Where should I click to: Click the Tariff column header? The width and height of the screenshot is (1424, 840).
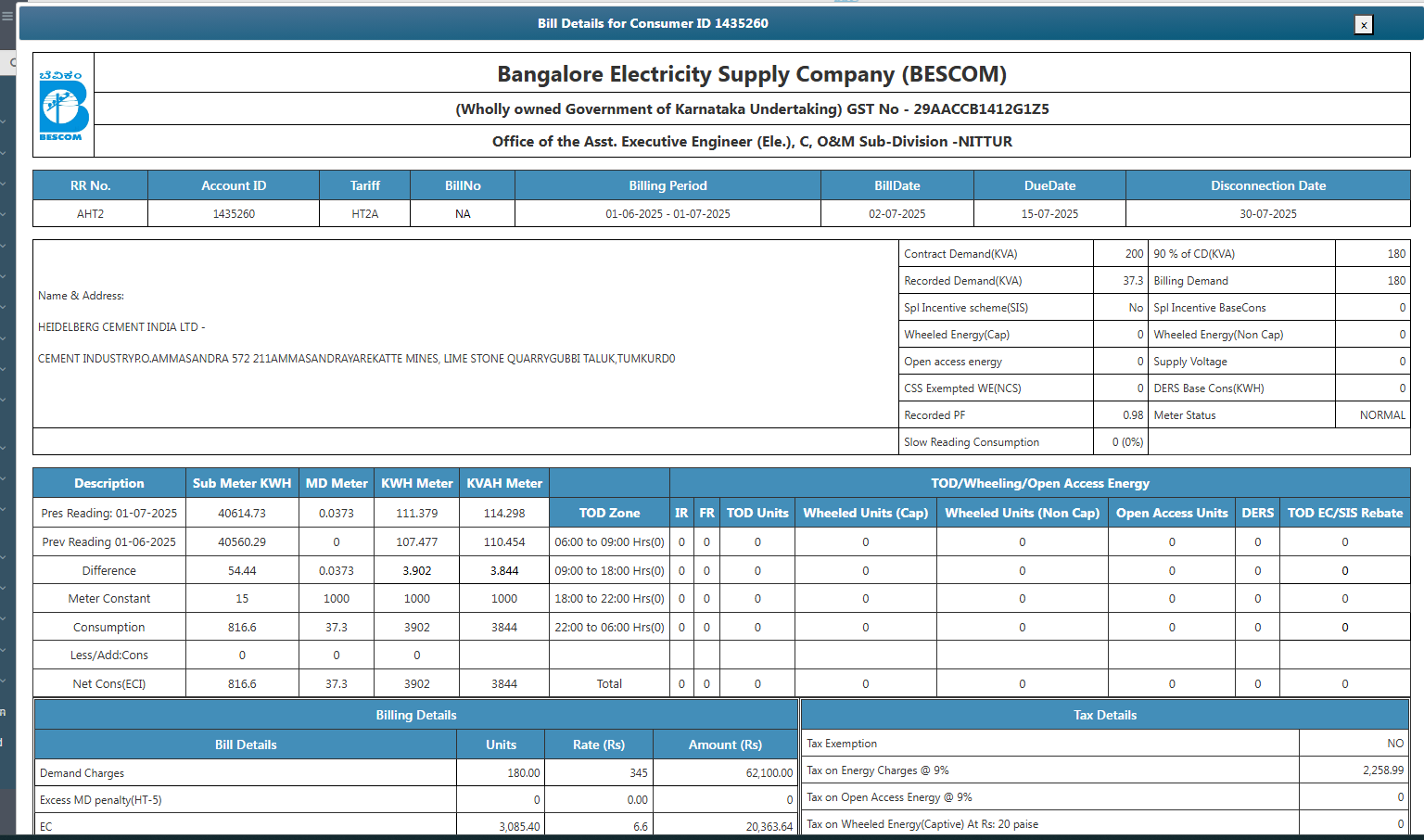pos(365,185)
